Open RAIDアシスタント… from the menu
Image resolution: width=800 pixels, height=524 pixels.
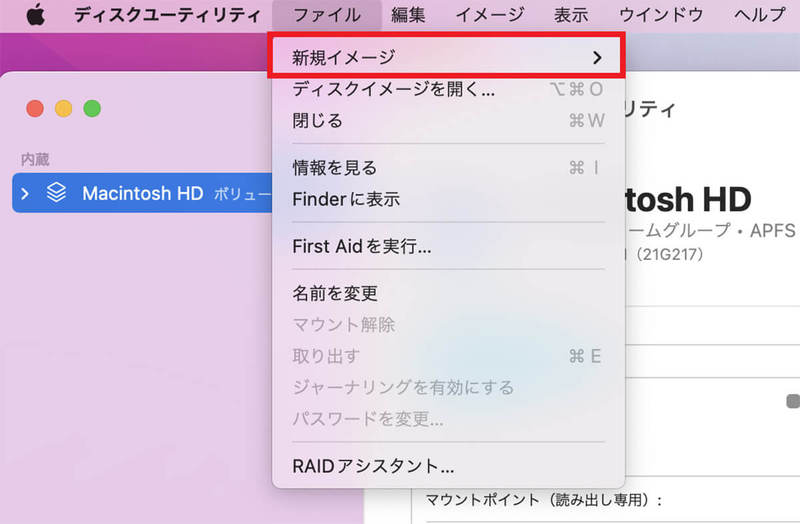(448, 466)
